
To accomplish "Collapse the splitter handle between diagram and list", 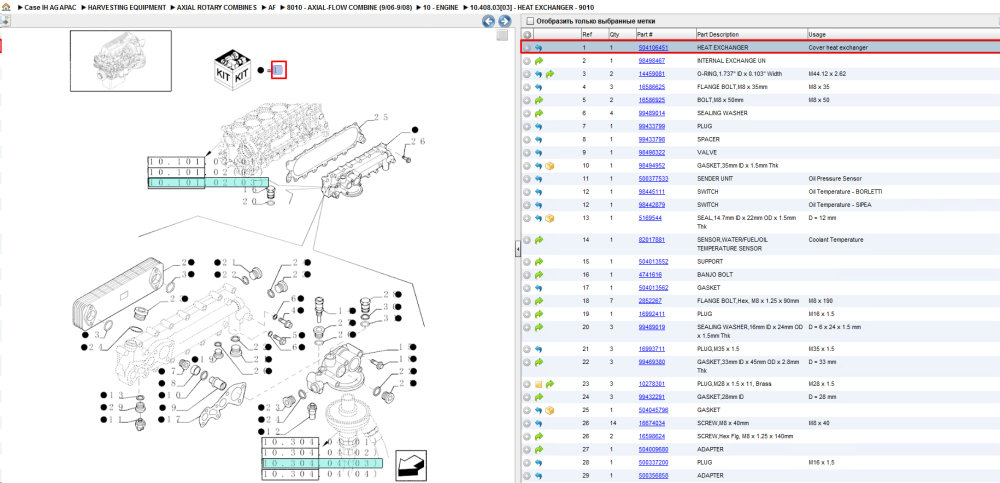I will 517,249.
